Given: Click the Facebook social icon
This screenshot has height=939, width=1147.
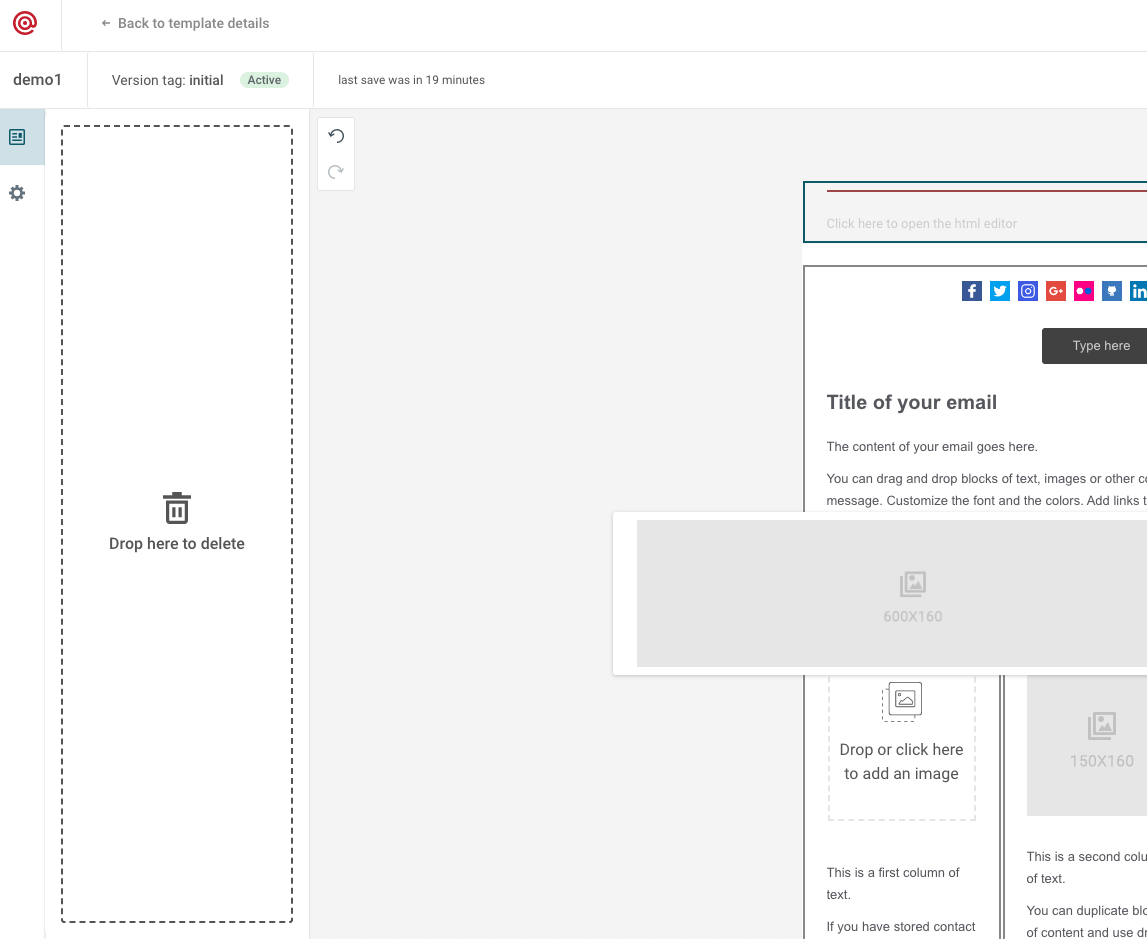Looking at the screenshot, I should 971,291.
